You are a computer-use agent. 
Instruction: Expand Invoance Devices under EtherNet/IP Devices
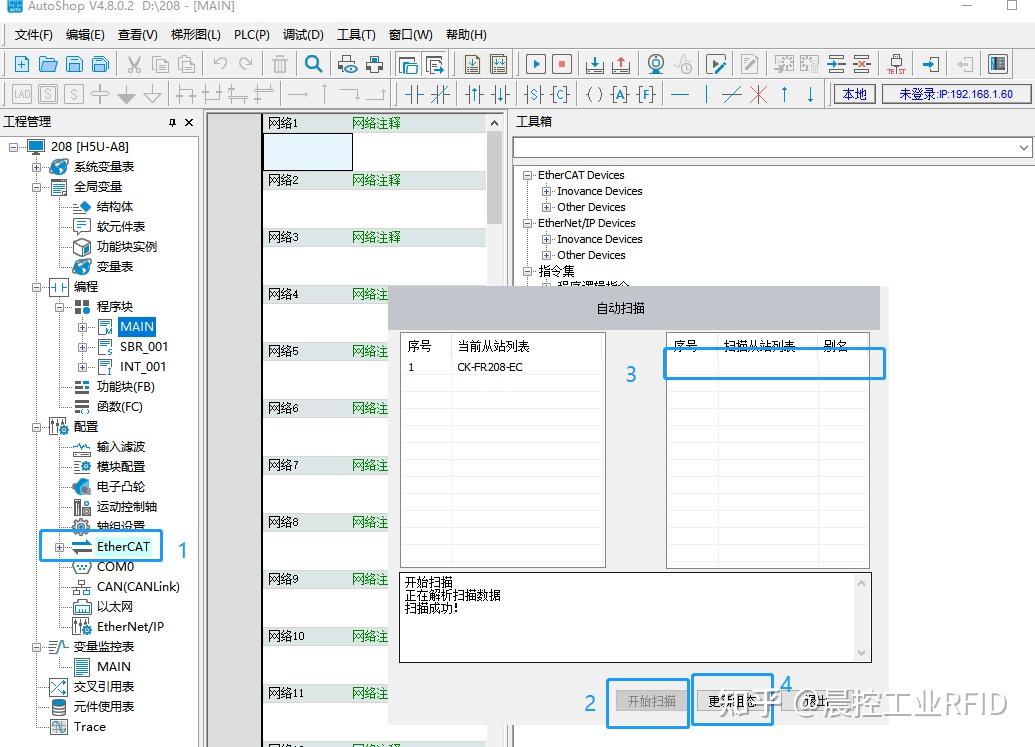[549, 239]
